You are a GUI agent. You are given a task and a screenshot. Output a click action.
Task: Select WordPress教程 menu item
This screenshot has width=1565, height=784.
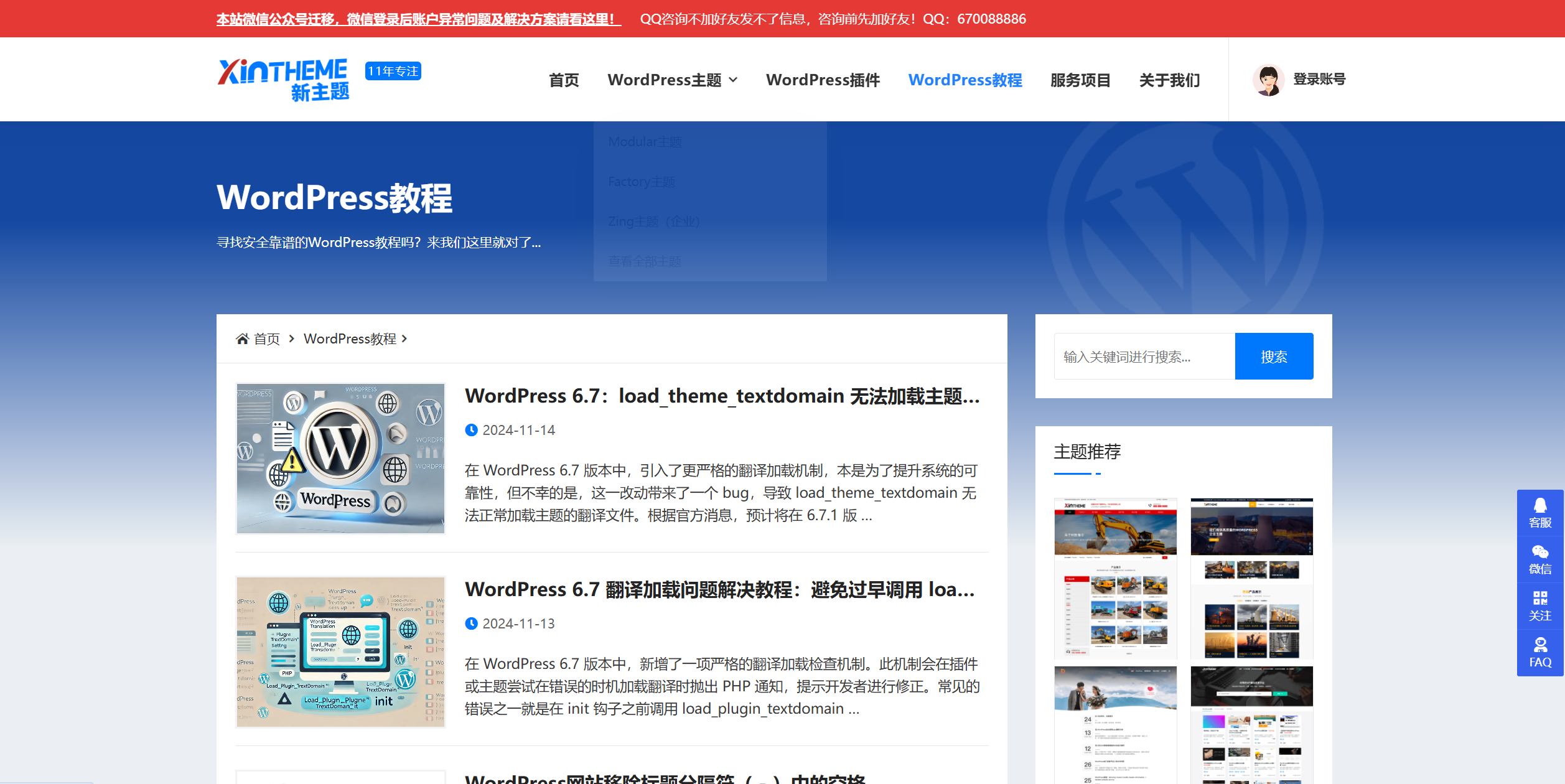[965, 80]
